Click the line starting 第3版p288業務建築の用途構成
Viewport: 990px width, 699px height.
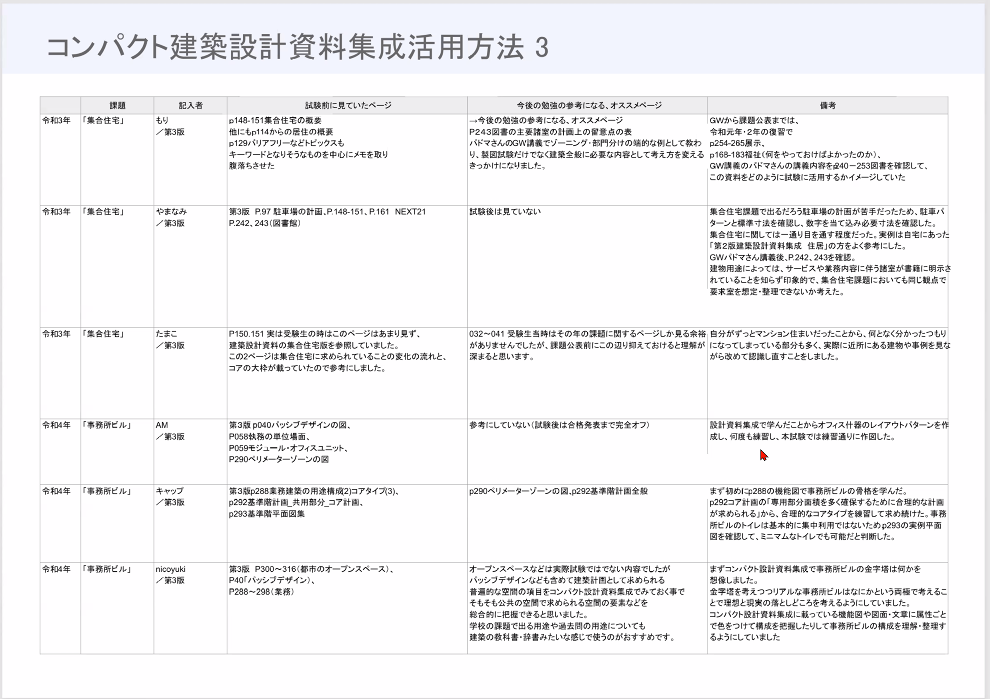click(314, 491)
